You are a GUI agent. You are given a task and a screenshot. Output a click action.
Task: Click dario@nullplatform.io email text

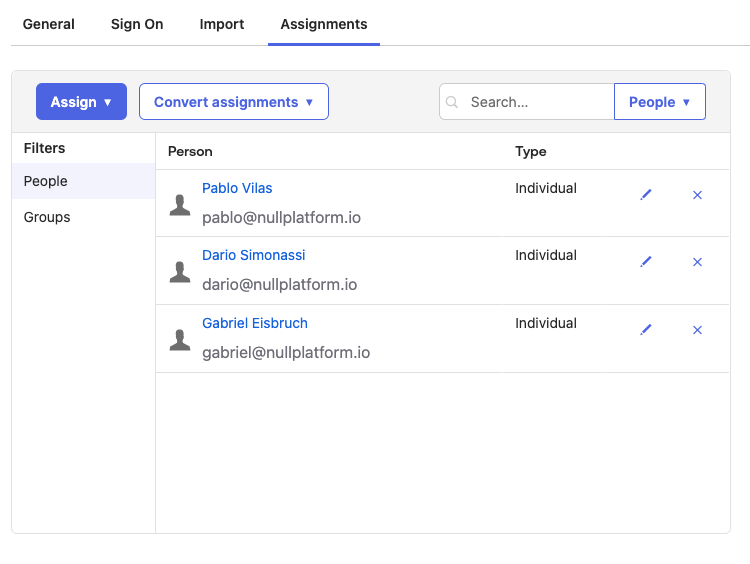279,285
